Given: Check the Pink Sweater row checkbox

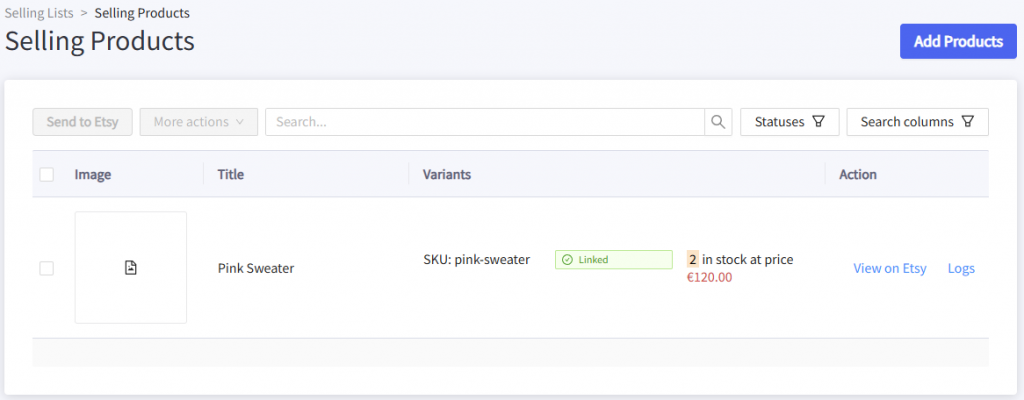Looking at the screenshot, I should (x=47, y=268).
